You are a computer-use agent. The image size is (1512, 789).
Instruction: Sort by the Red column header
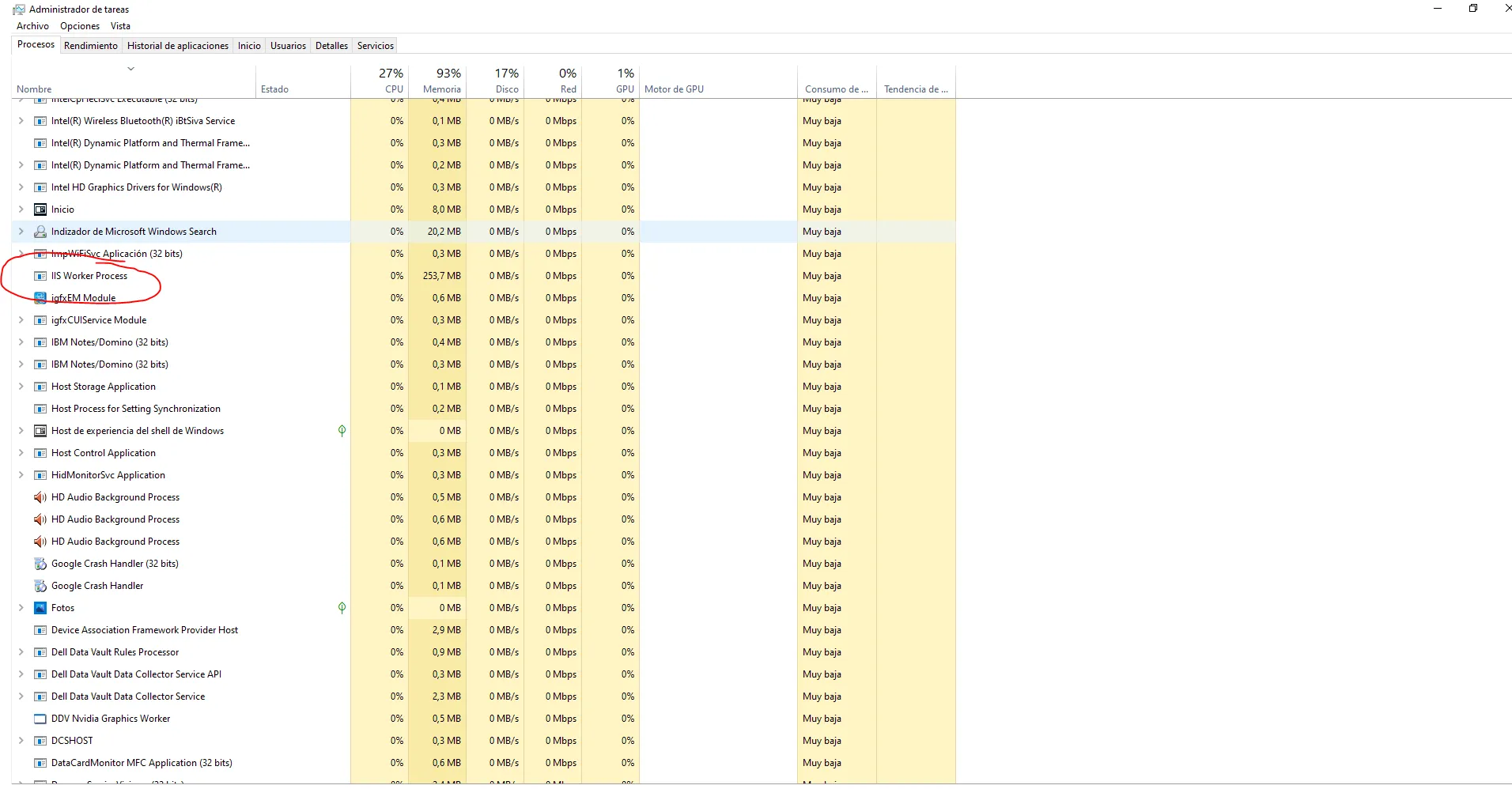[553, 81]
